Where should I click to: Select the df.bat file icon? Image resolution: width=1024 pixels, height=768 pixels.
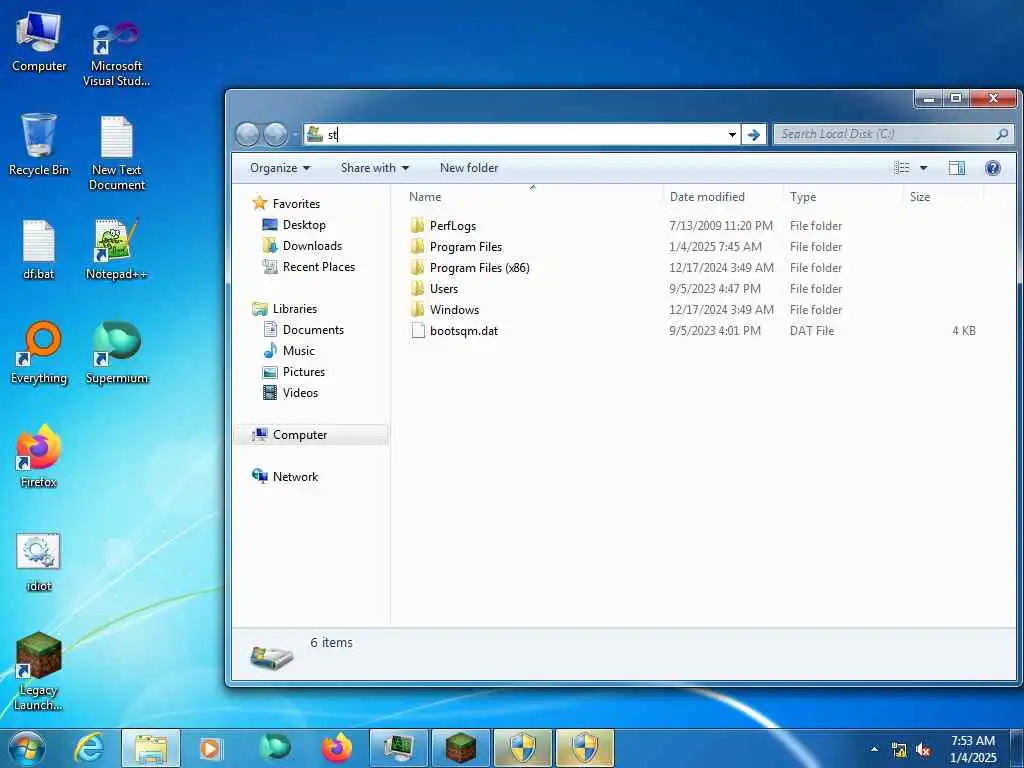pyautogui.click(x=39, y=250)
